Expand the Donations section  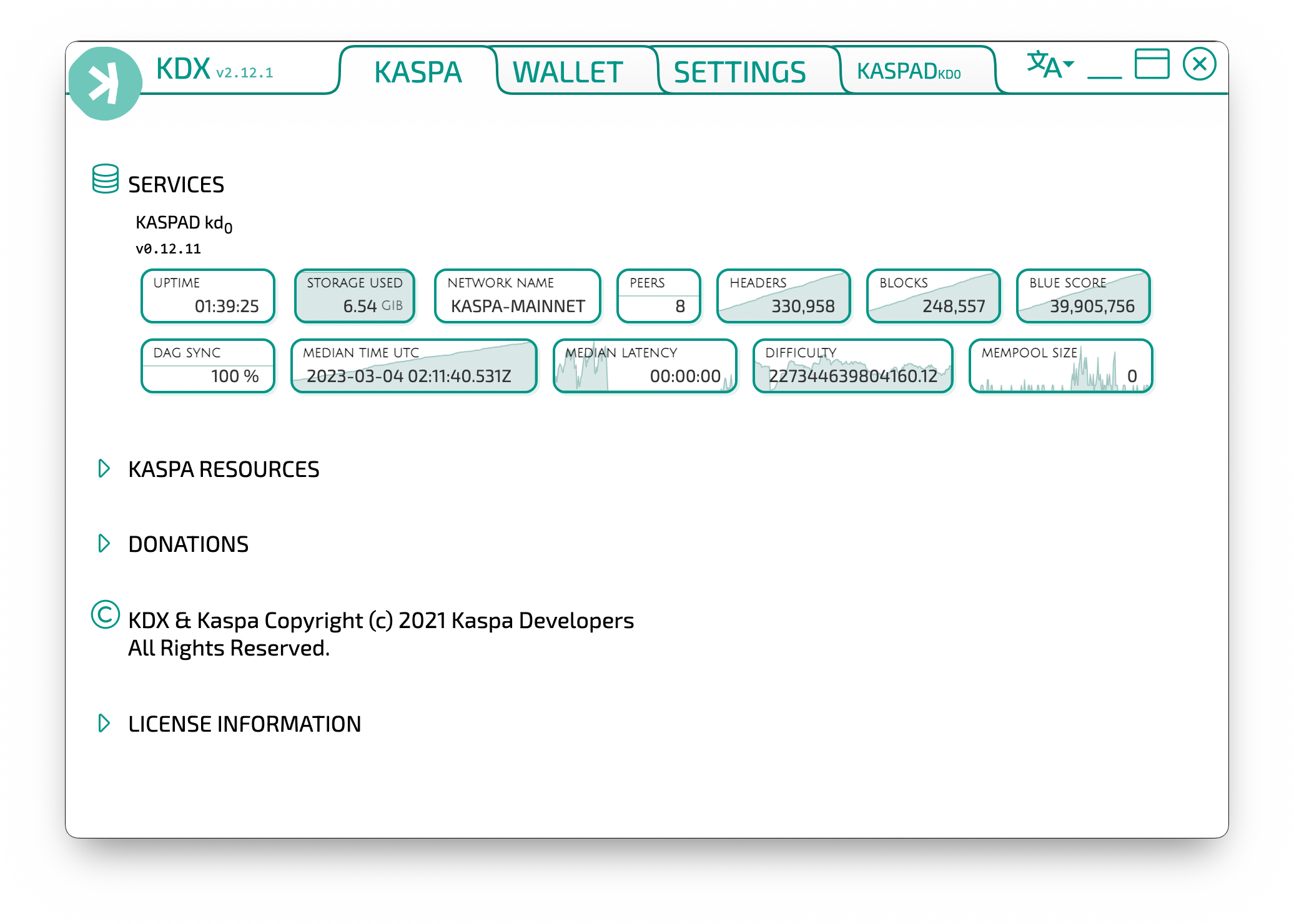(104, 543)
